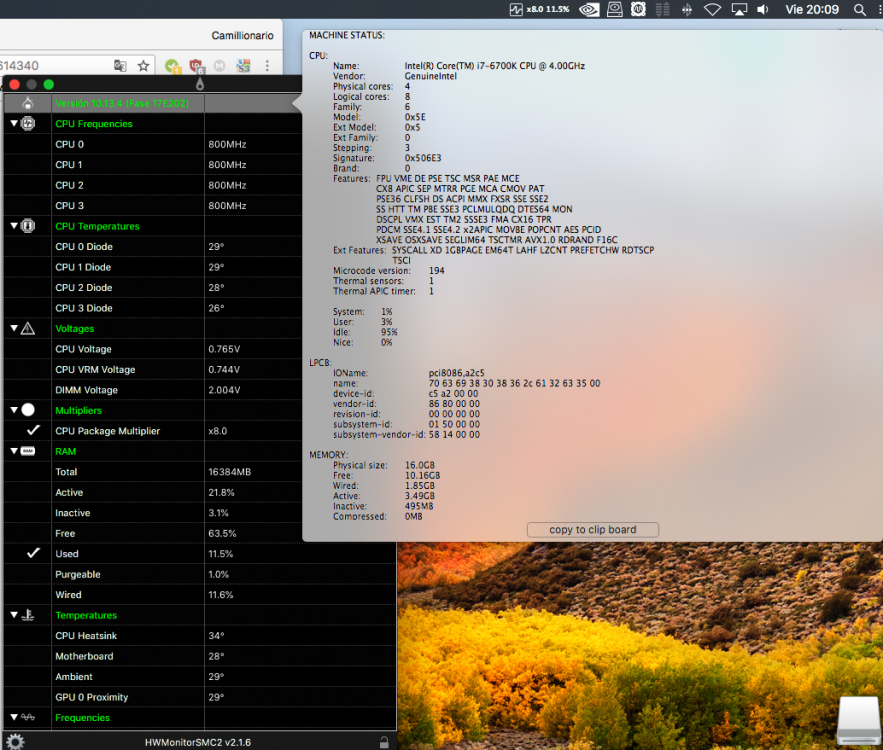Uncheck the Used RAM menu bar display
This screenshot has height=750, width=883.
click(33, 553)
